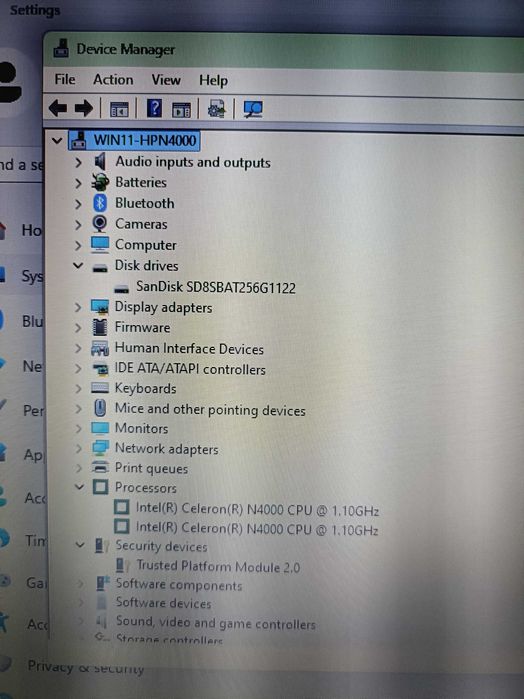Click the SanDisk drive icon
This screenshot has width=524, height=699.
(121, 289)
